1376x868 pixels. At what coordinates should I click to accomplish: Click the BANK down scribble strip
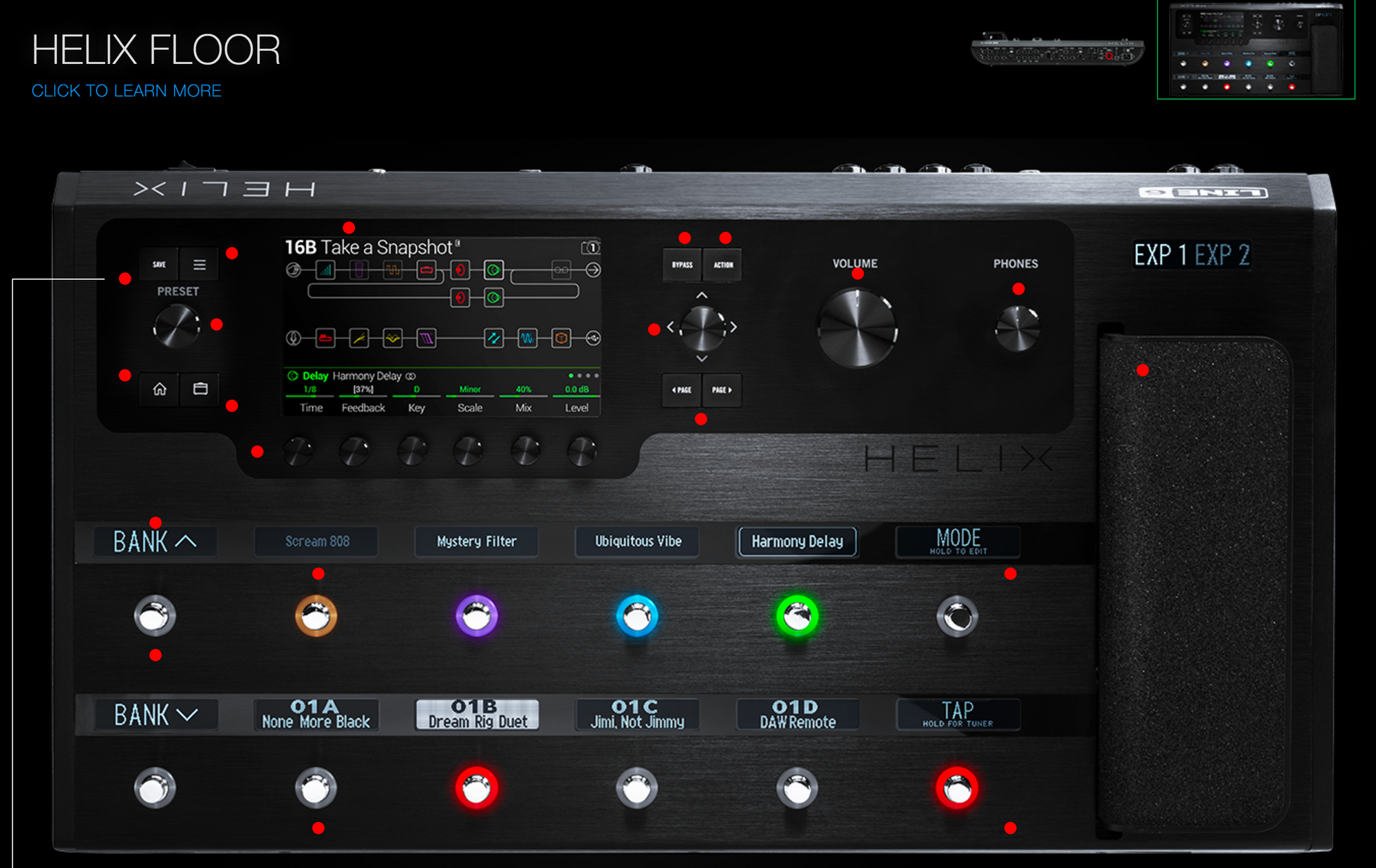(156, 715)
